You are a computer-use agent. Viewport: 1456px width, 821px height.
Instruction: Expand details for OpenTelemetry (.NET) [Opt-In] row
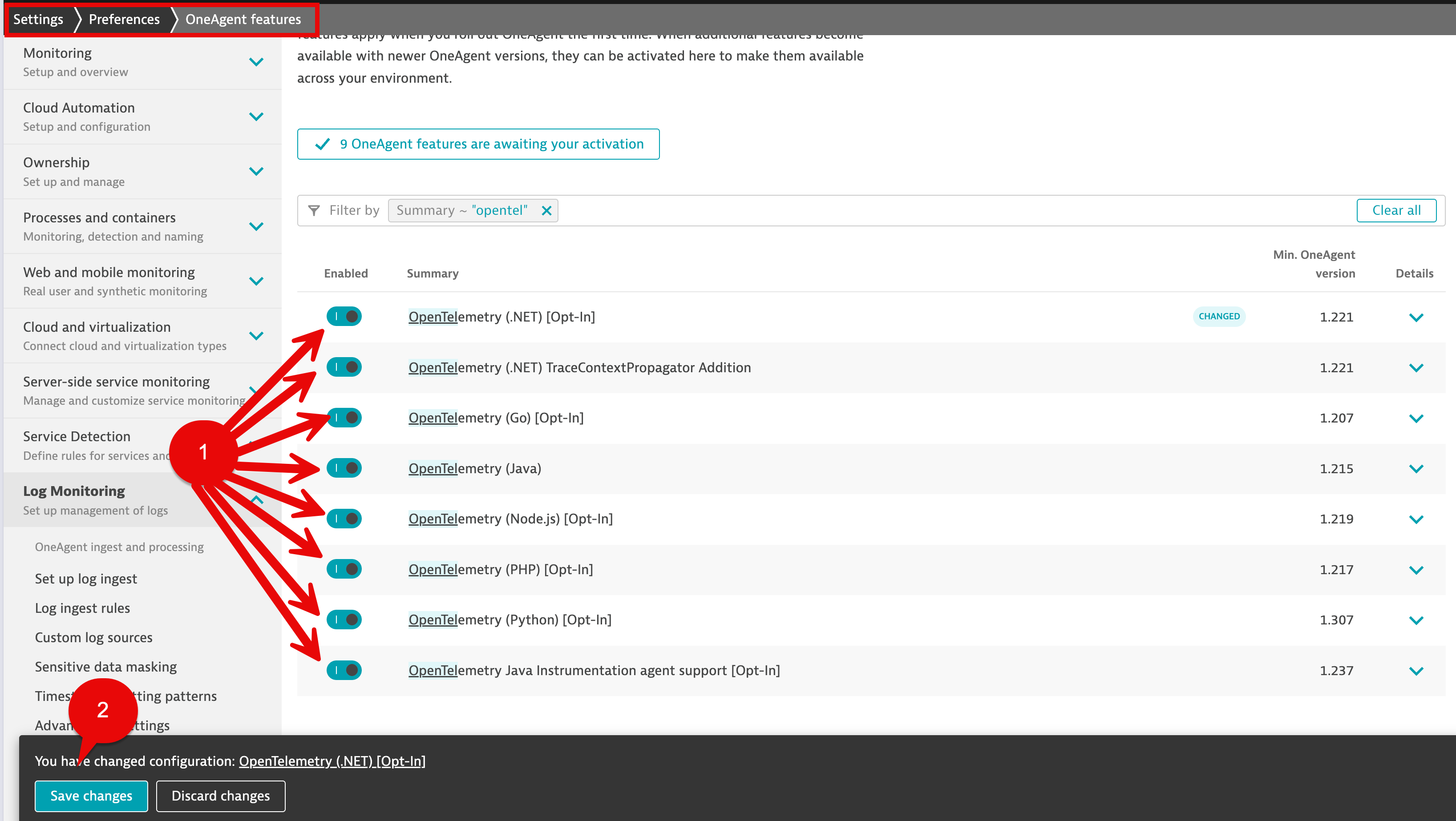point(1416,318)
